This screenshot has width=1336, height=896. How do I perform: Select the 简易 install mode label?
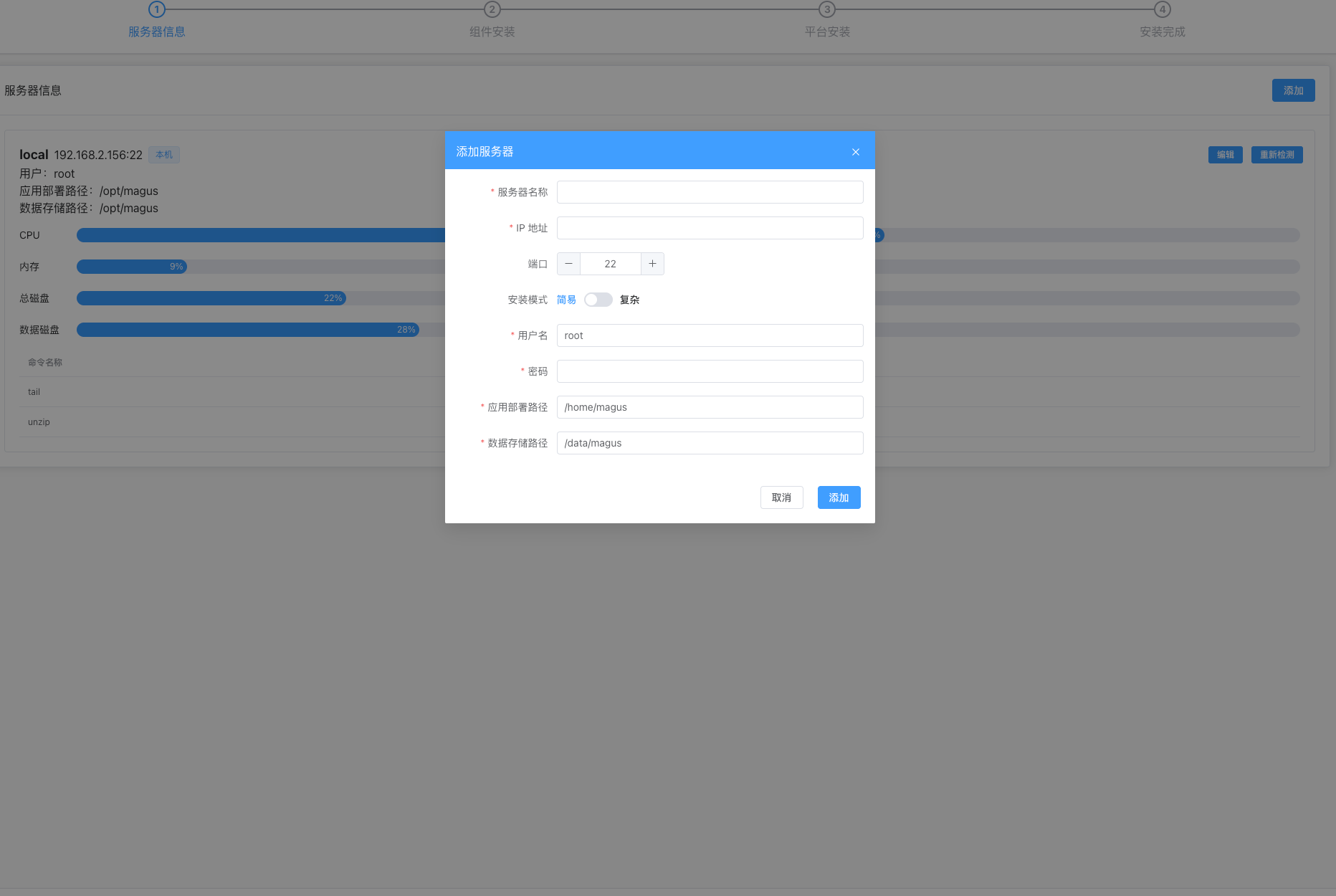pyautogui.click(x=566, y=300)
